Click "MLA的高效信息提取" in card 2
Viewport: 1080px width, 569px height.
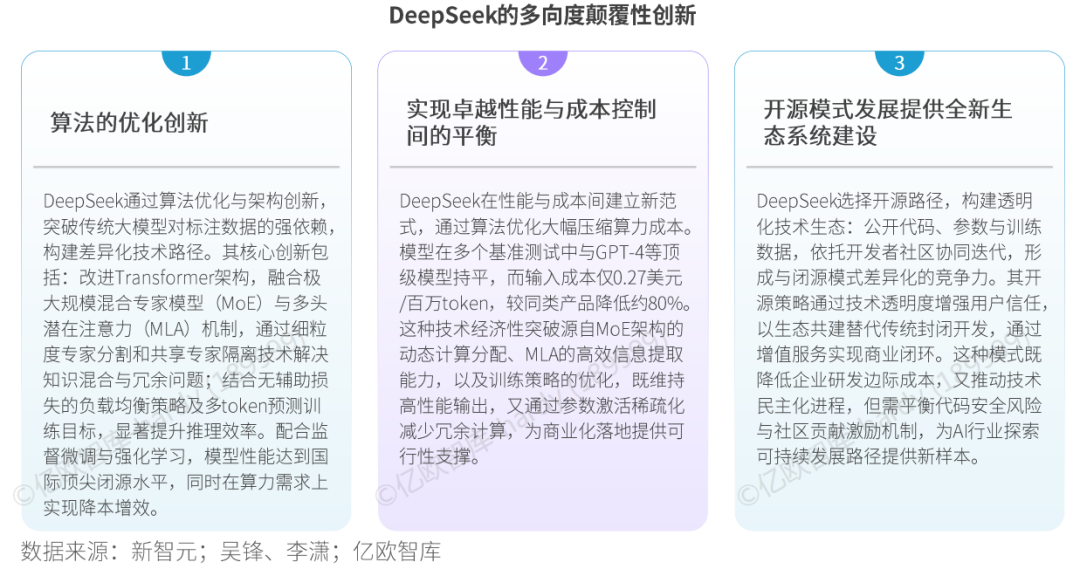[604, 354]
